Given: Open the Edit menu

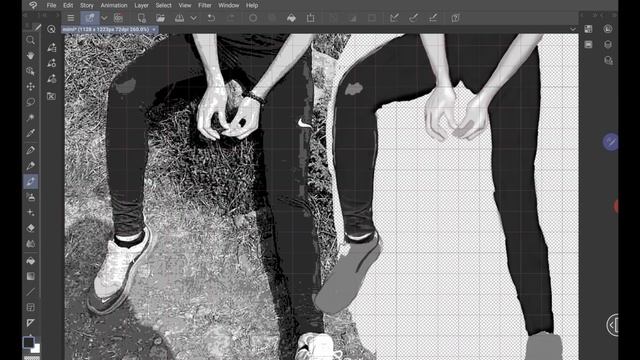Looking at the screenshot, I should (68, 5).
